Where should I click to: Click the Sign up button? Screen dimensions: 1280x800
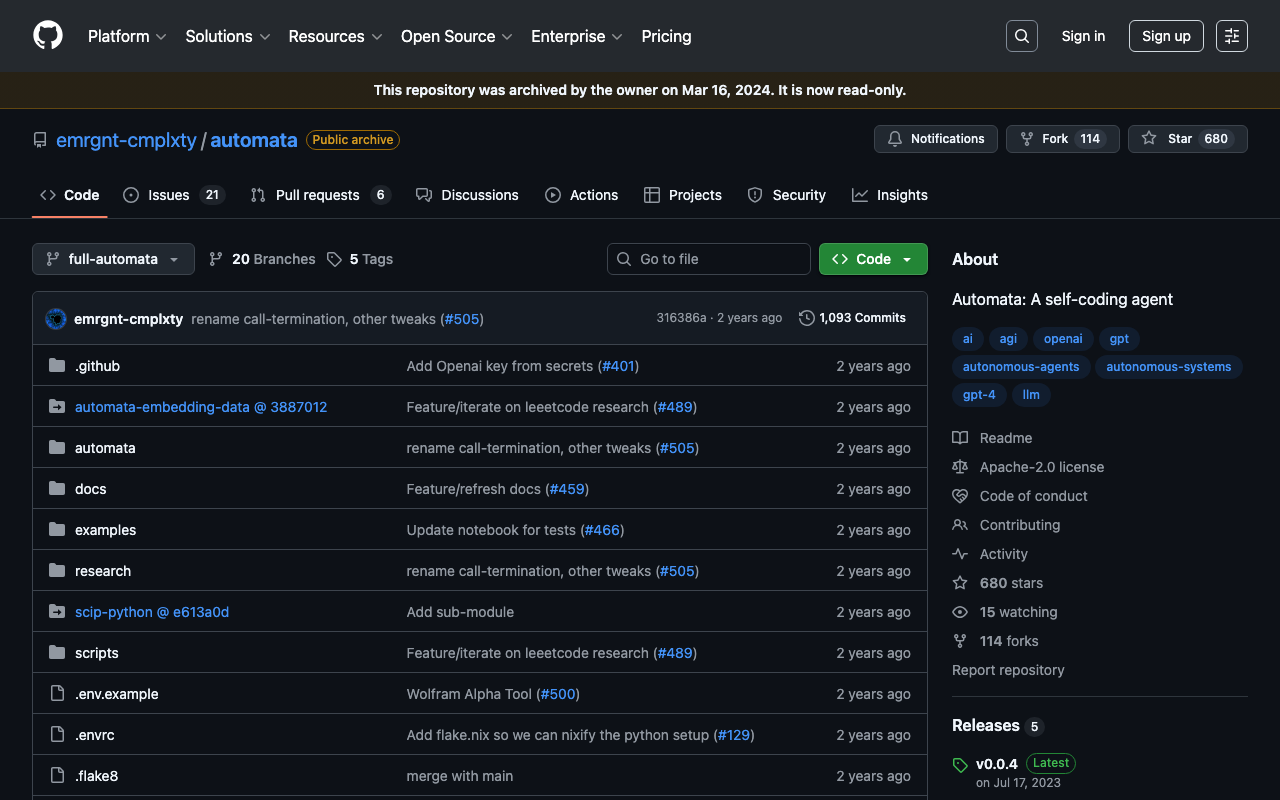(1166, 36)
